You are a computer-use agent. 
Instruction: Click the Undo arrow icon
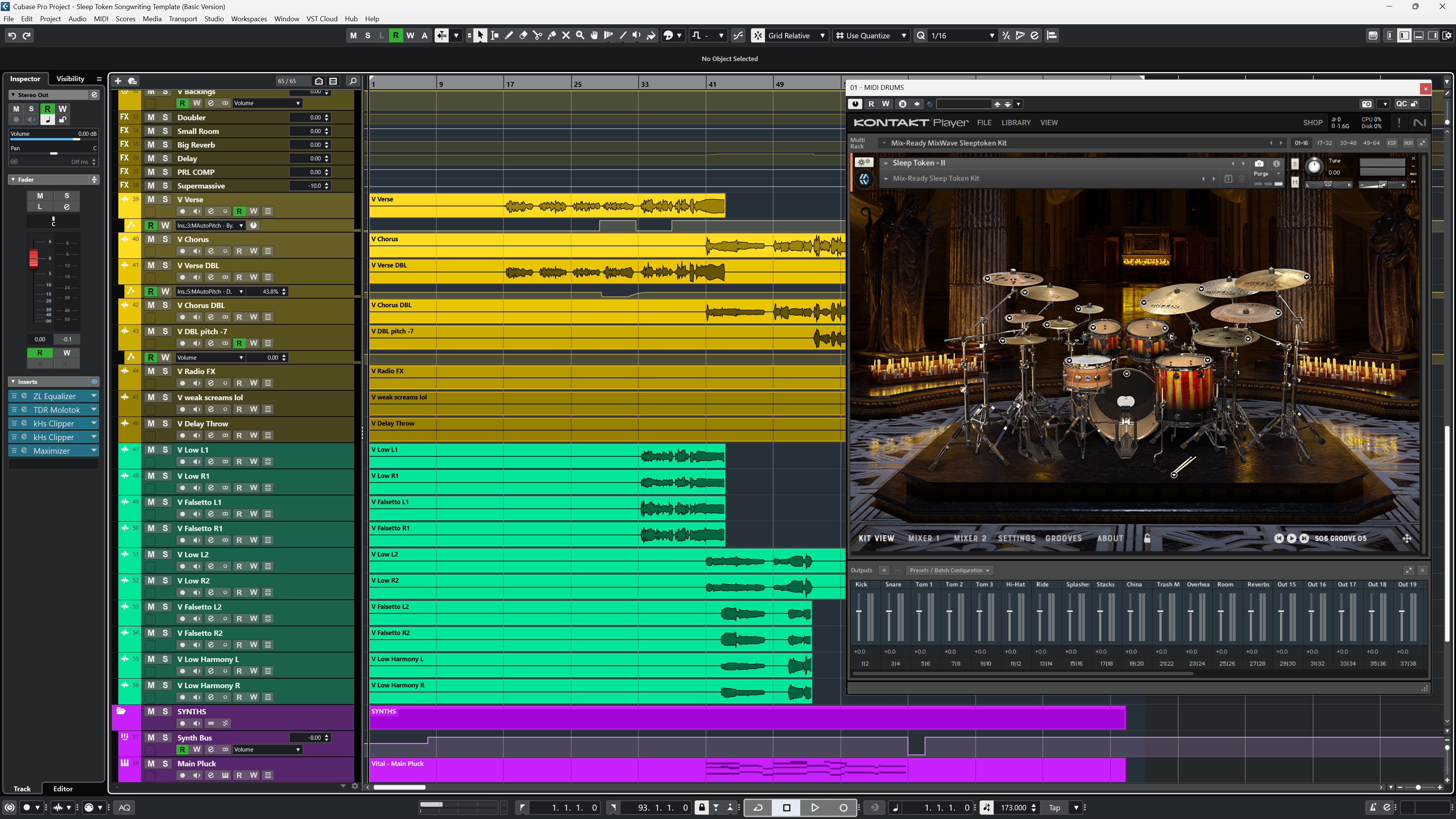pos(12,36)
